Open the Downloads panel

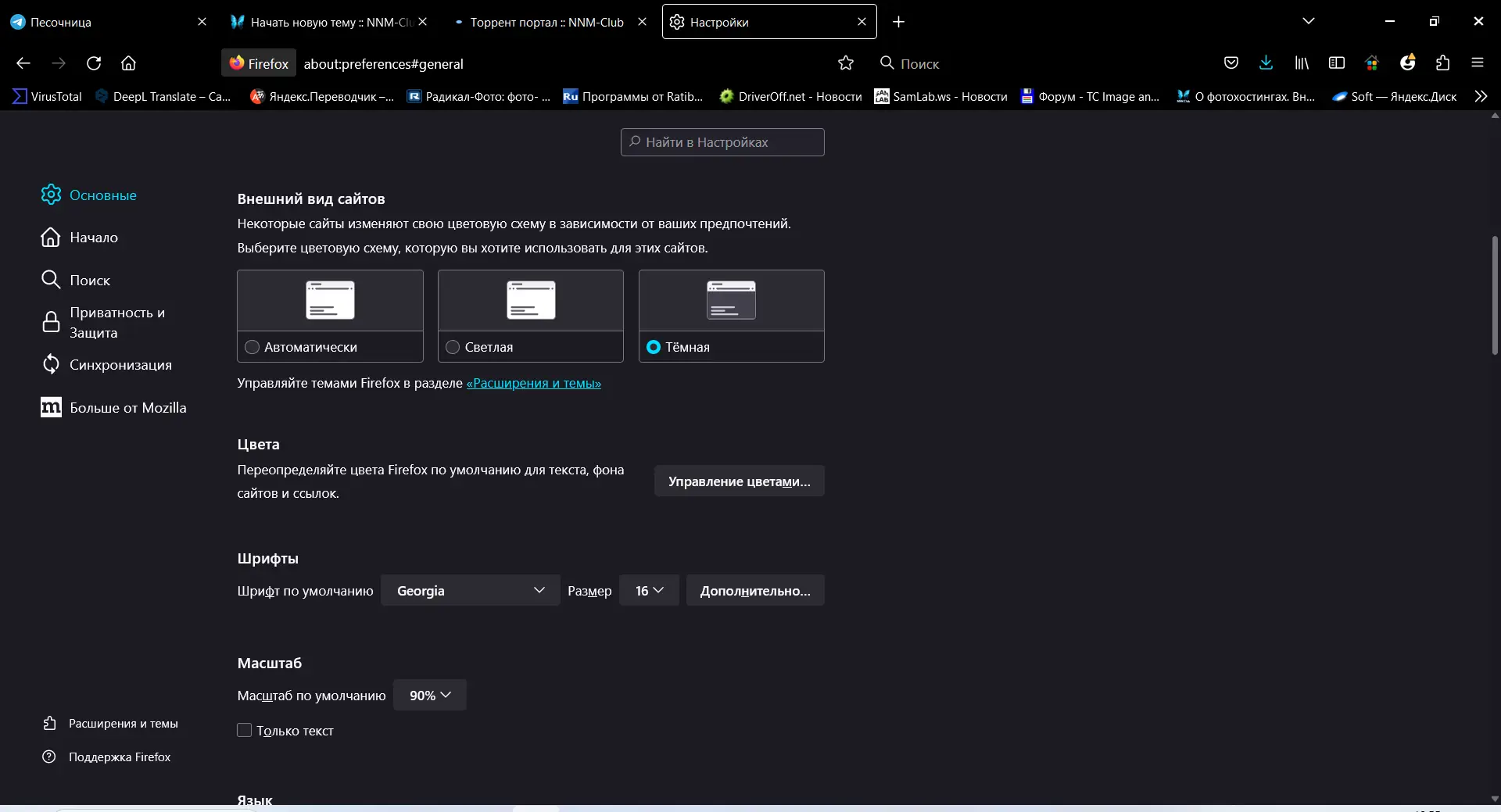click(x=1266, y=63)
